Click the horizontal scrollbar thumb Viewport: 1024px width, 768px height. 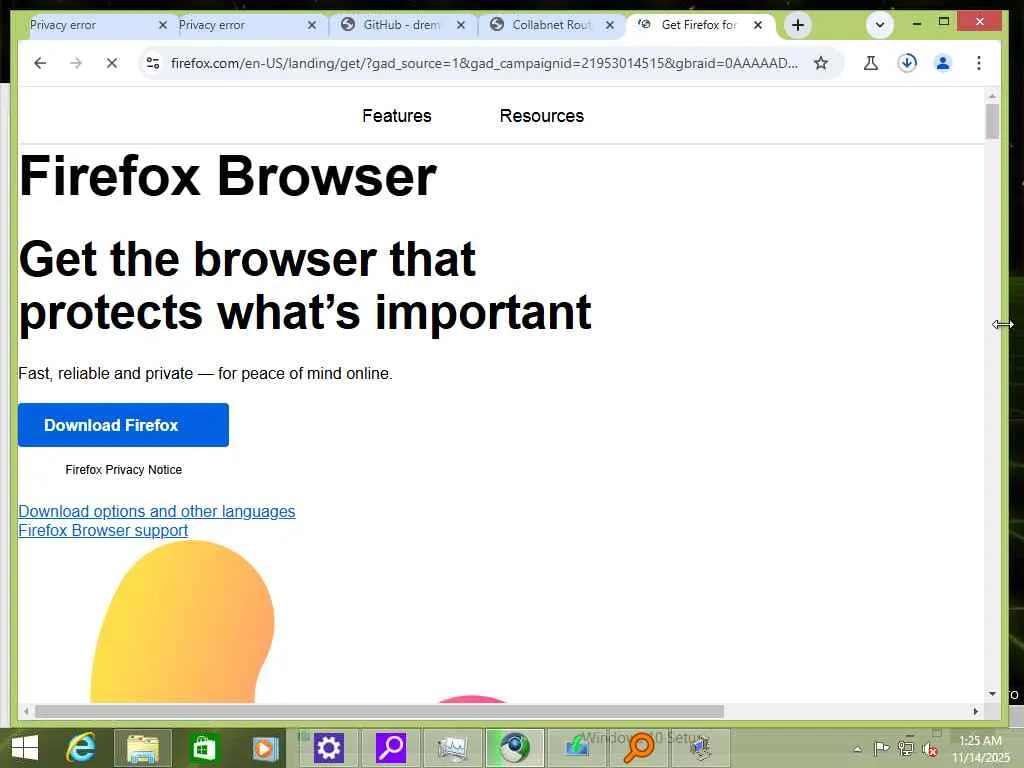[x=379, y=711]
